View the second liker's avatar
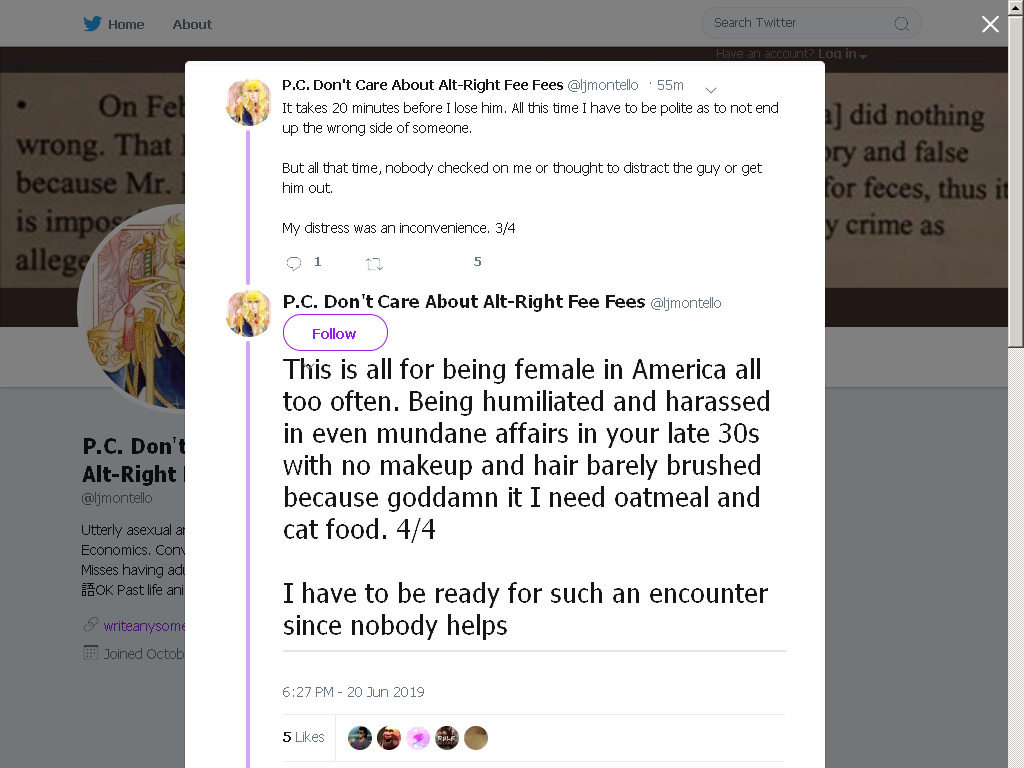The width and height of the screenshot is (1024, 768). click(x=389, y=738)
